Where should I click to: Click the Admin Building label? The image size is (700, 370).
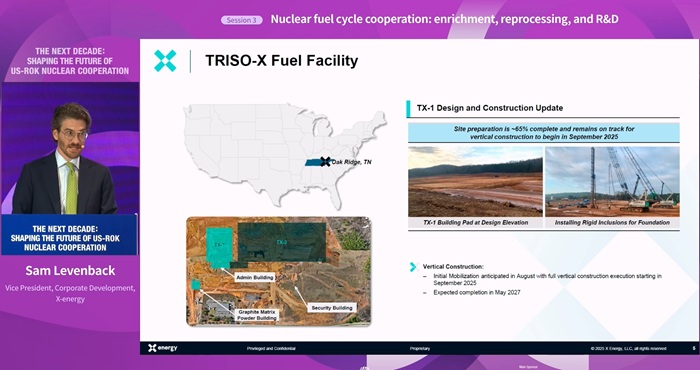254,278
